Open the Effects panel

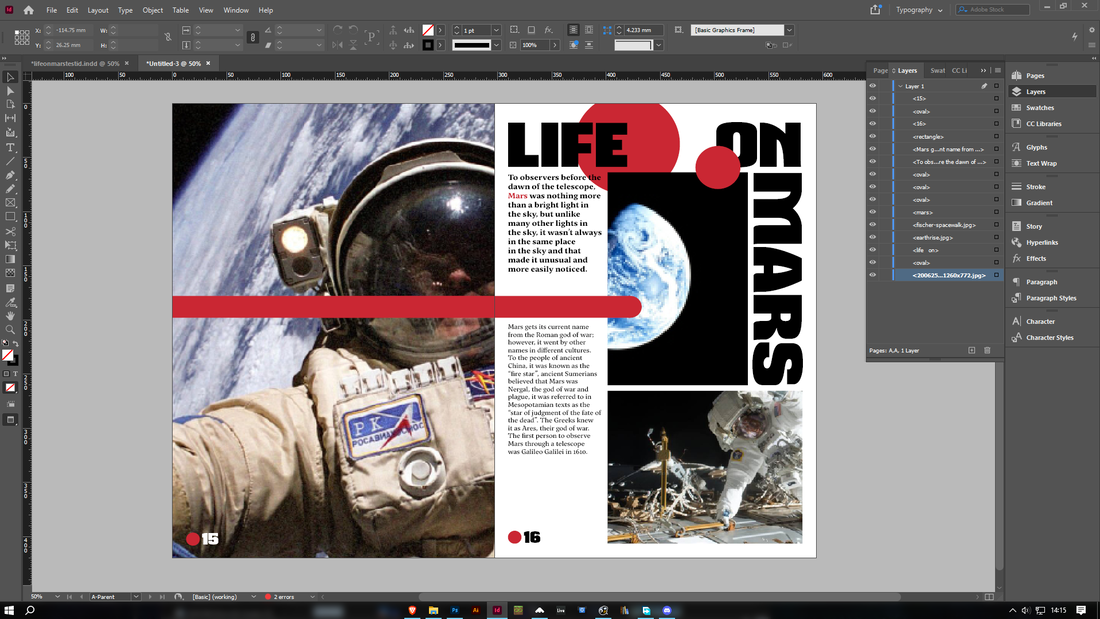pyautogui.click(x=1035, y=259)
